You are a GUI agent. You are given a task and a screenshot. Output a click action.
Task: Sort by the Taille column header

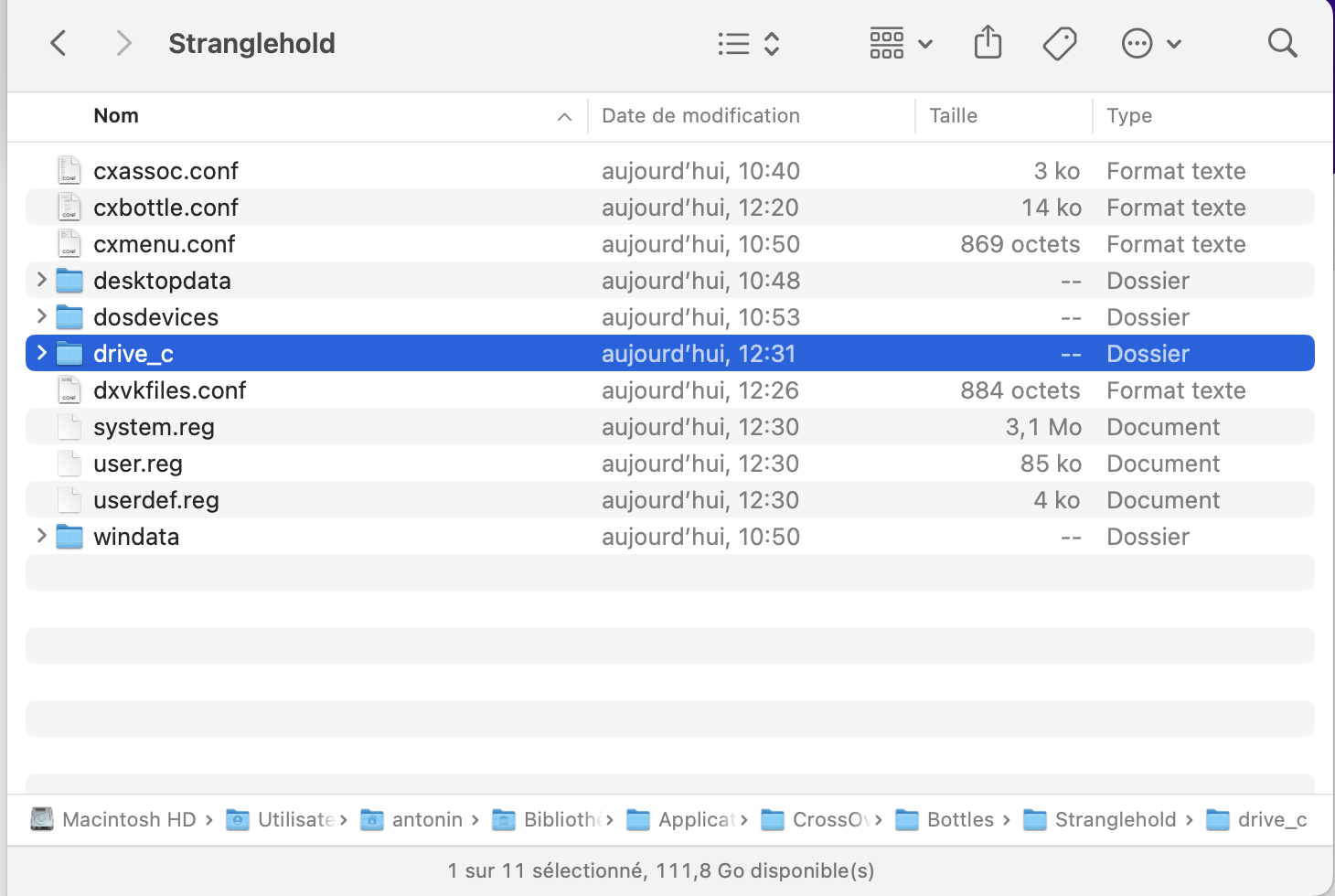[x=953, y=116]
